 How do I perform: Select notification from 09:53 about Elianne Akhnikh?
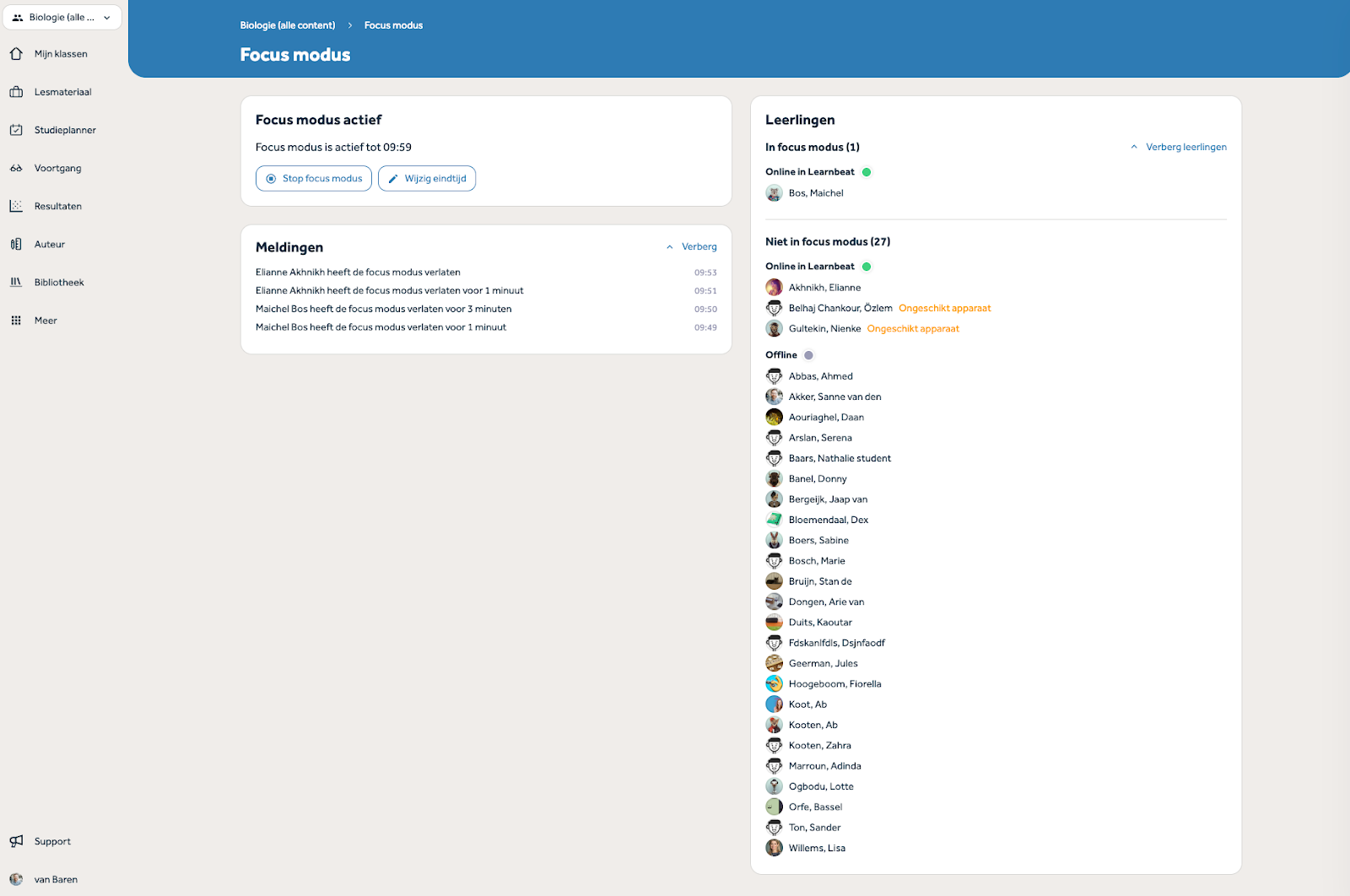(486, 273)
